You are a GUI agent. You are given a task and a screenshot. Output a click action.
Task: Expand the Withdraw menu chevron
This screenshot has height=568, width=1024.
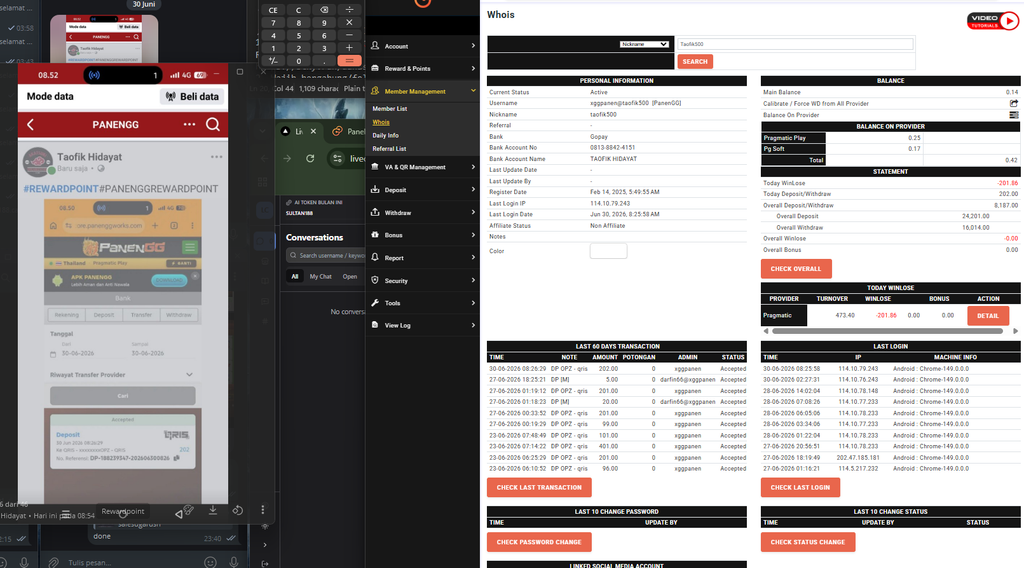pos(473,212)
